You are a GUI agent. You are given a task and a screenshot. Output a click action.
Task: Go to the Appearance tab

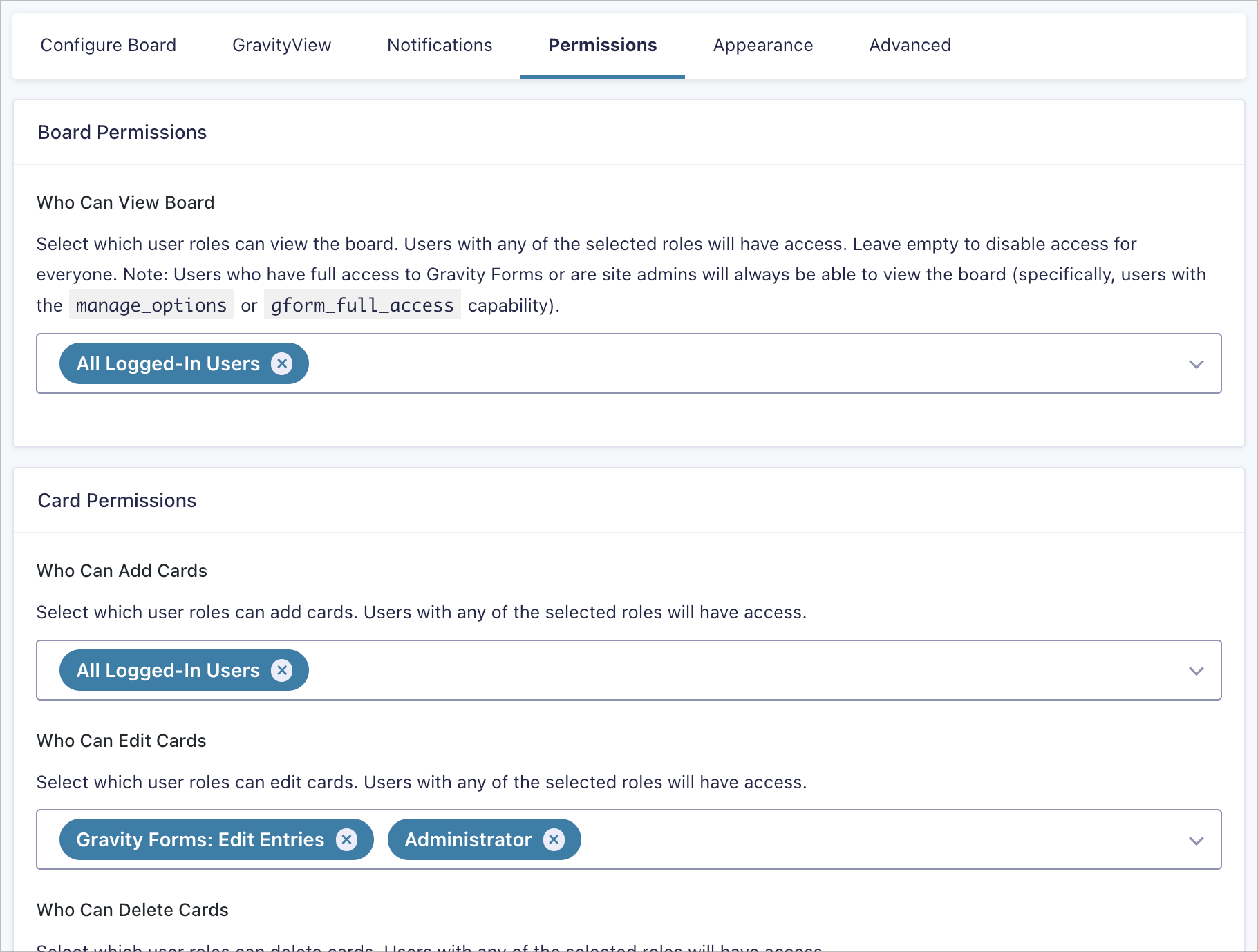tap(762, 45)
